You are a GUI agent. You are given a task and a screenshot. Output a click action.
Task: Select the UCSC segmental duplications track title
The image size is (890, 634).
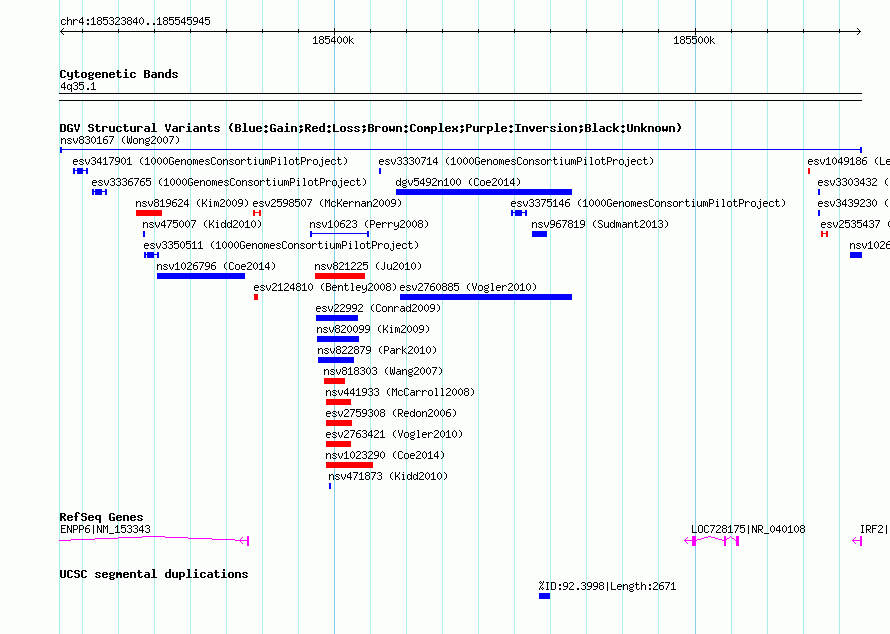154,574
